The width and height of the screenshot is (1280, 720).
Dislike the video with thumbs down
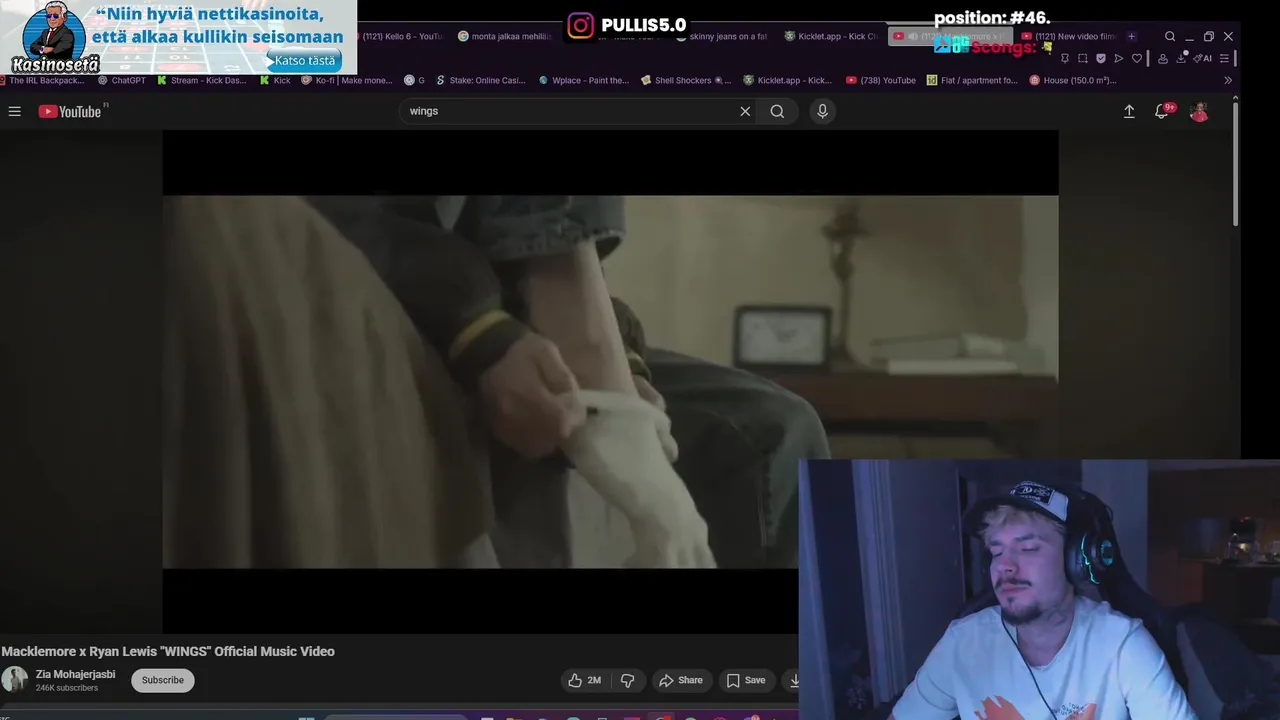pos(627,680)
